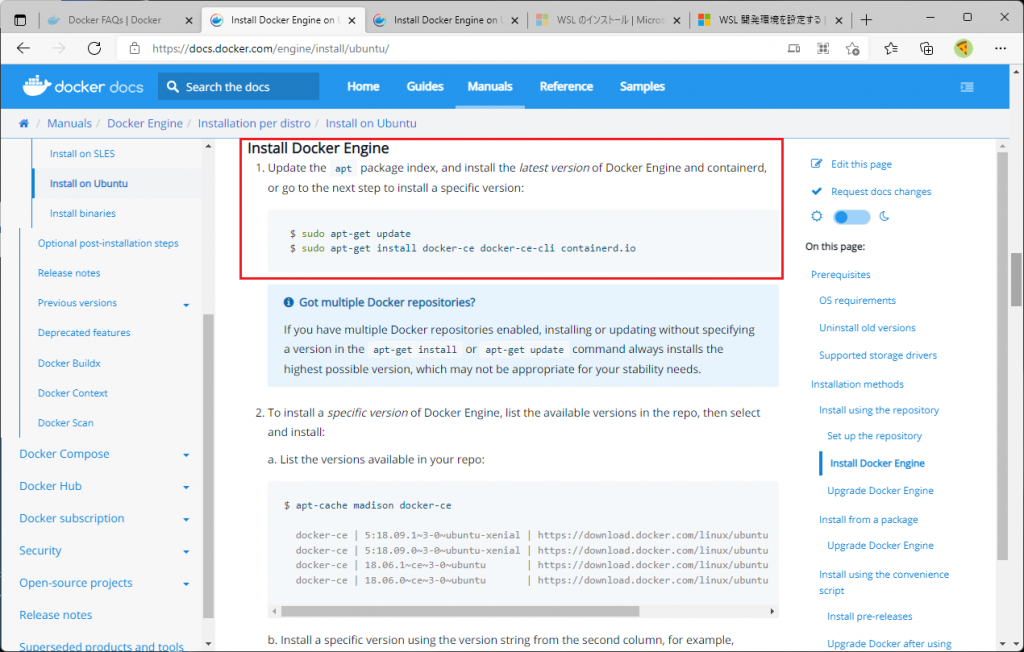Screen dimensions: 1024x652
Task: Close the WSL のインストール tab
Action: click(677, 20)
